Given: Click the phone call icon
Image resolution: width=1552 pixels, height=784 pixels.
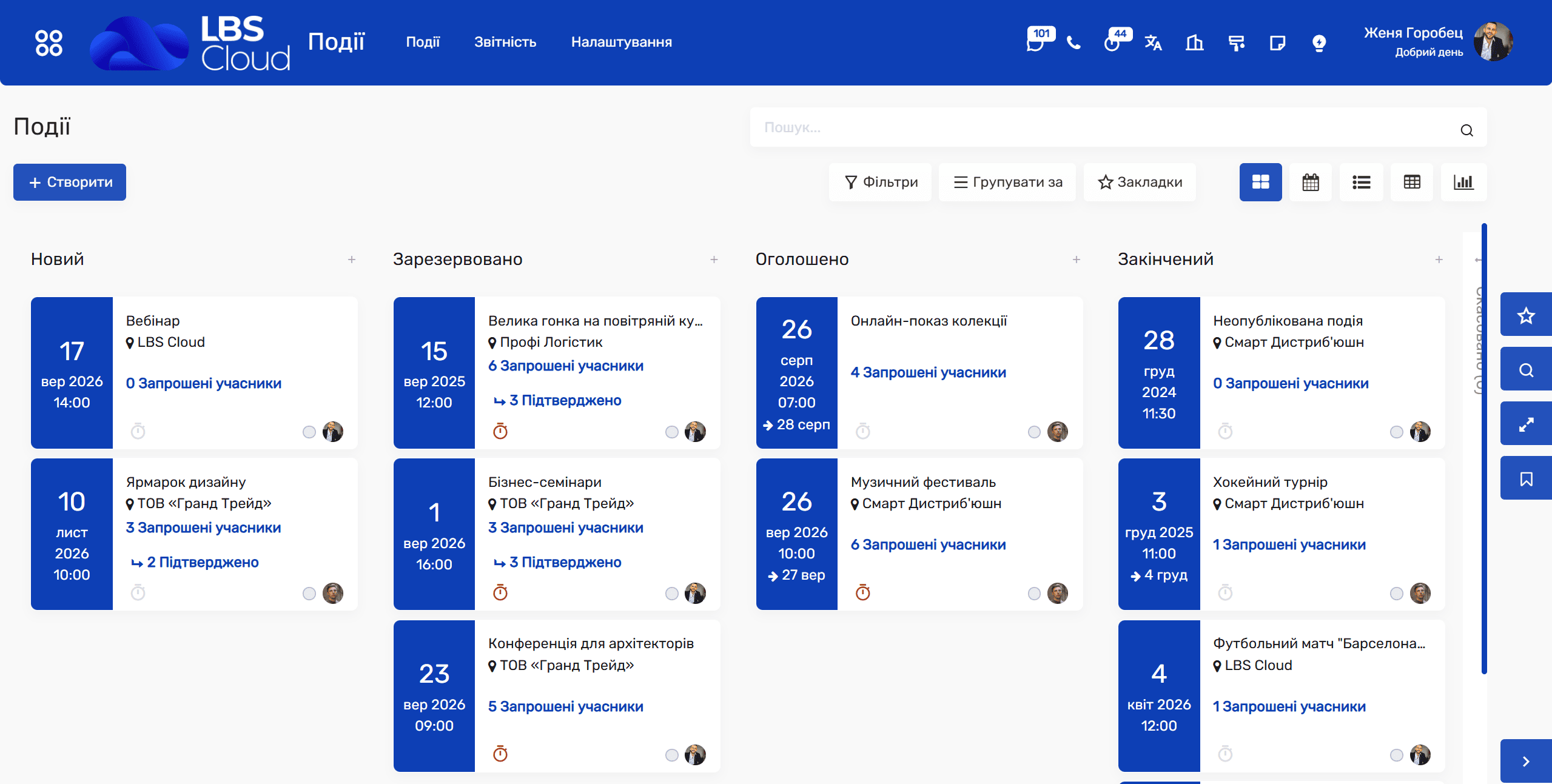Looking at the screenshot, I should pos(1073,43).
